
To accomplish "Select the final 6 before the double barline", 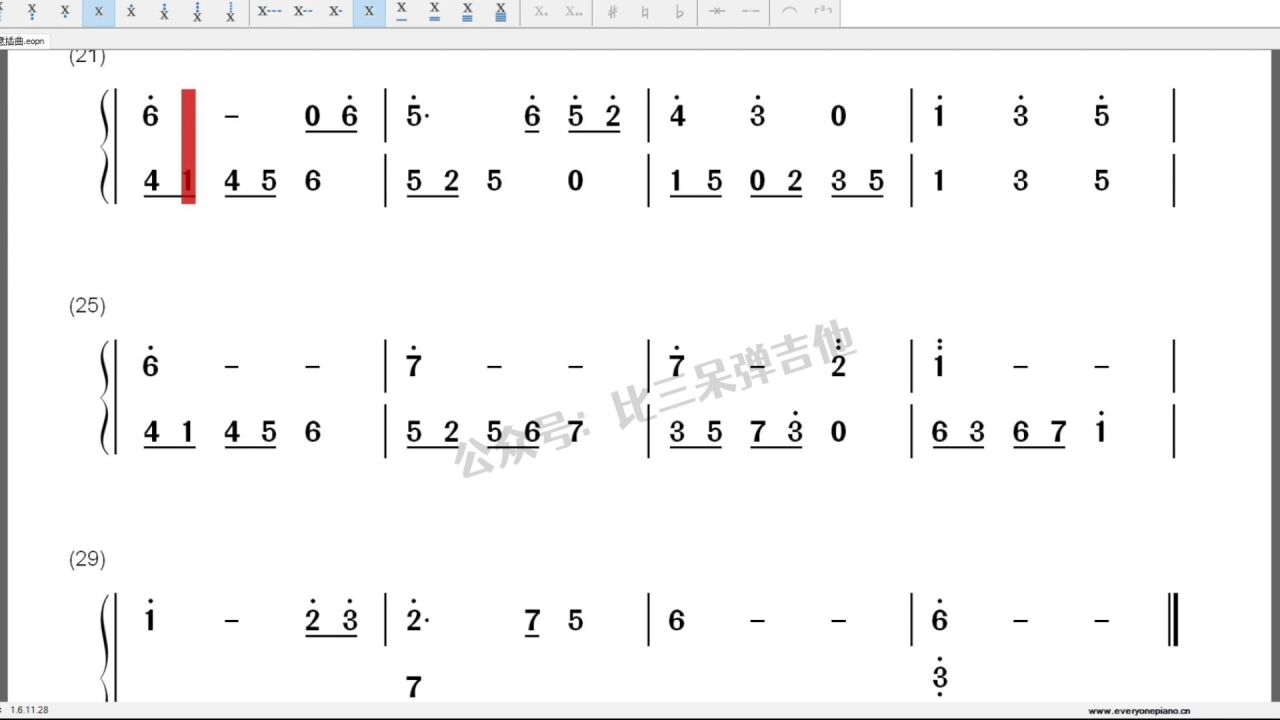I will (x=939, y=616).
